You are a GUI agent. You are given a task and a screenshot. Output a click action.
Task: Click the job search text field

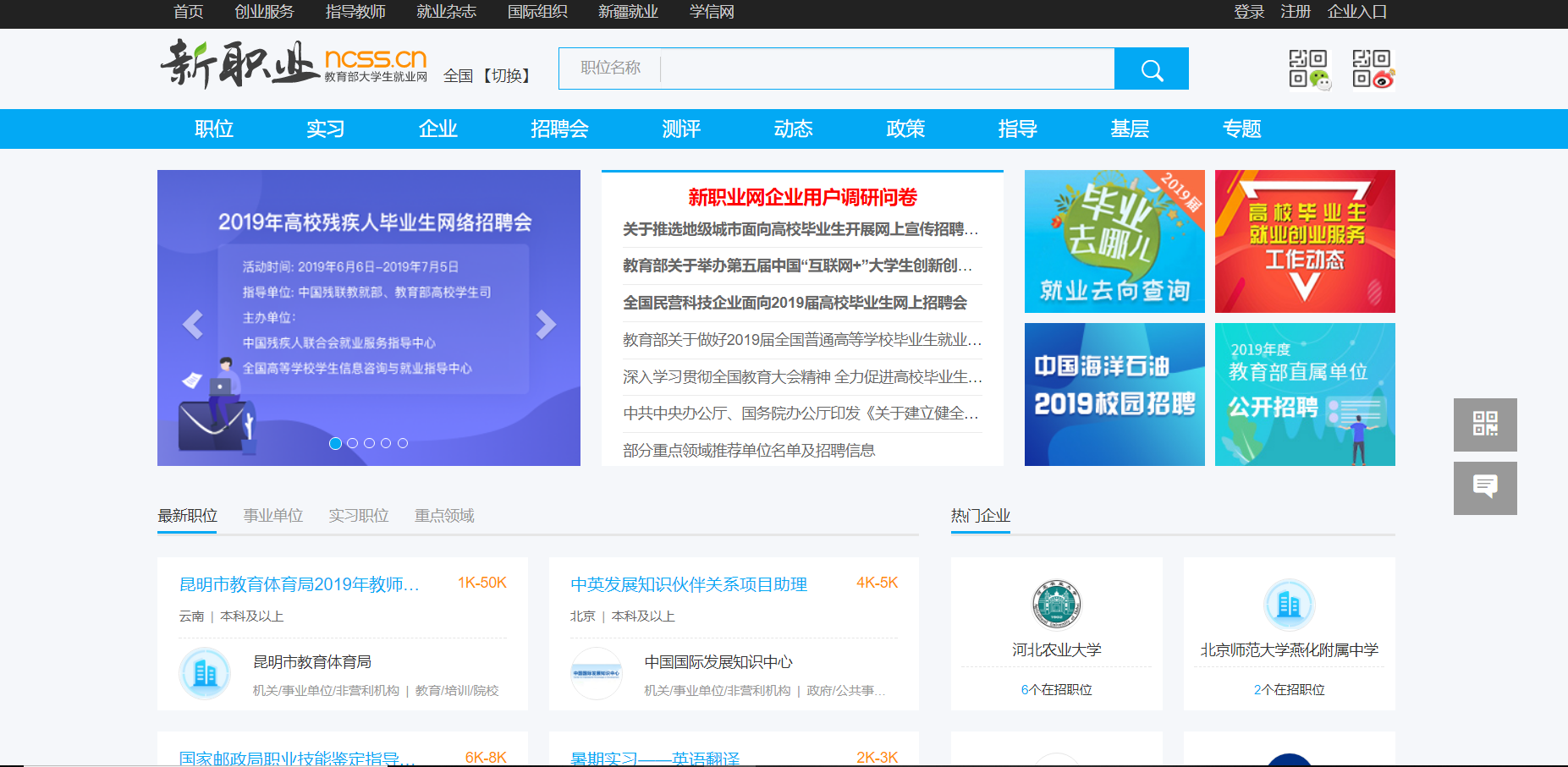click(x=887, y=68)
